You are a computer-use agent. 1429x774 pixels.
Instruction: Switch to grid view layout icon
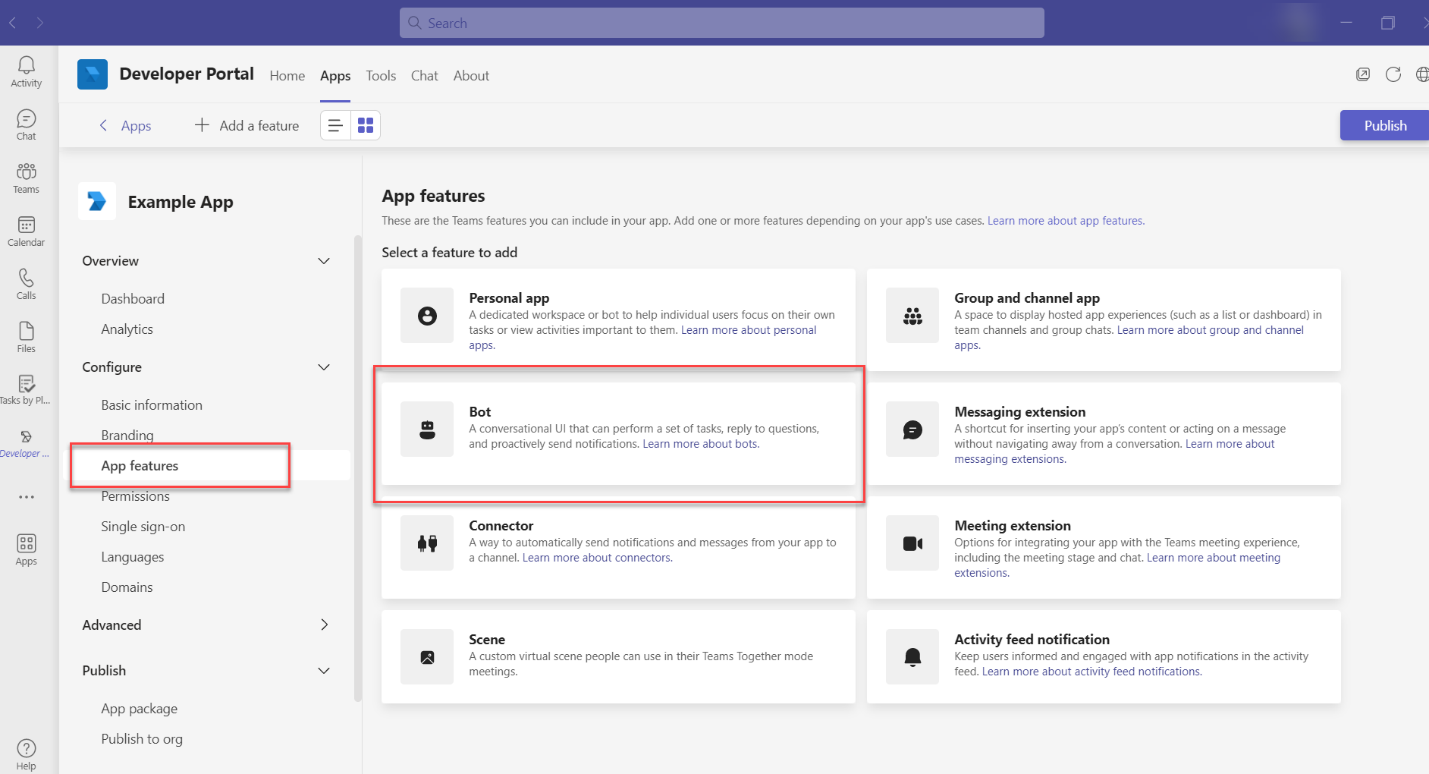[365, 125]
